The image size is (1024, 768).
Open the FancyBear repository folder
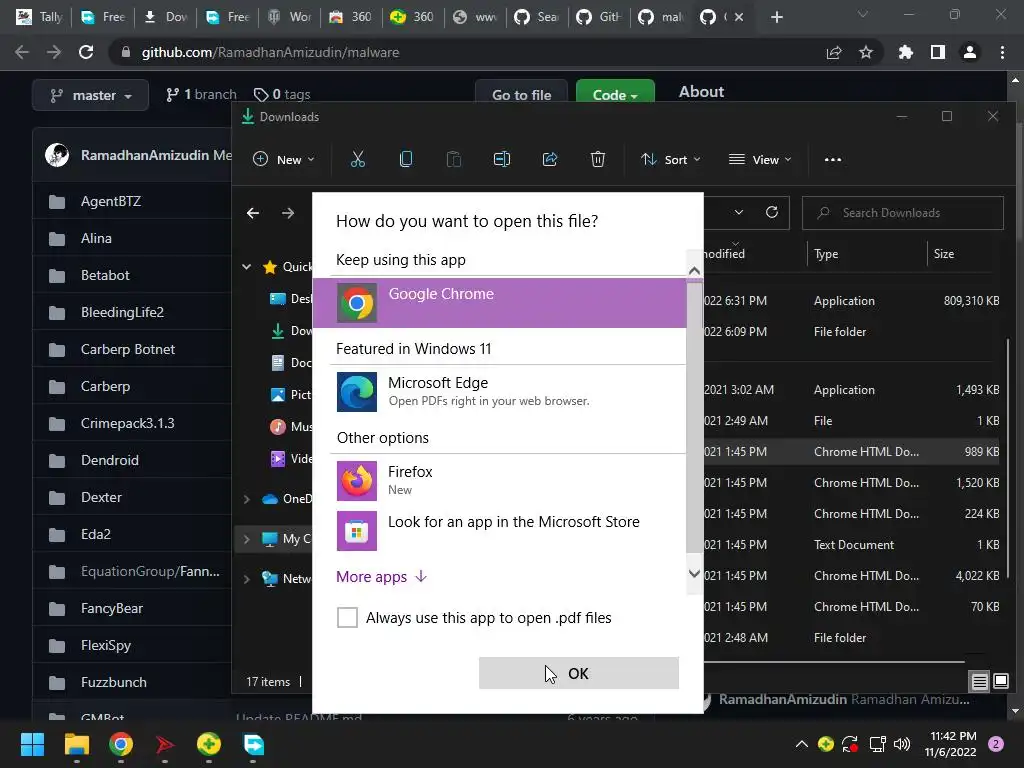pos(112,609)
